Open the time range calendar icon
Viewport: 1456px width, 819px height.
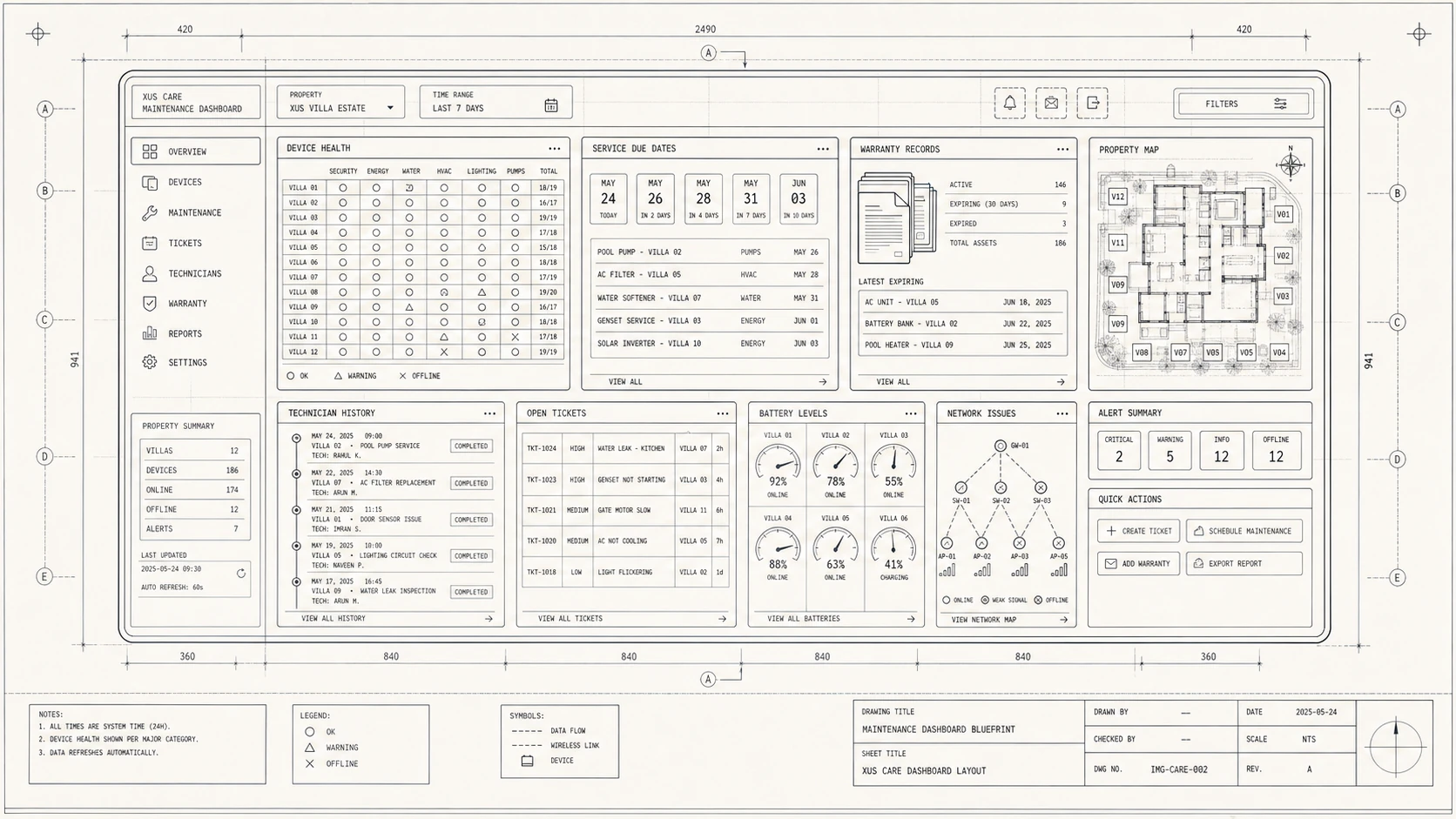[x=551, y=105]
